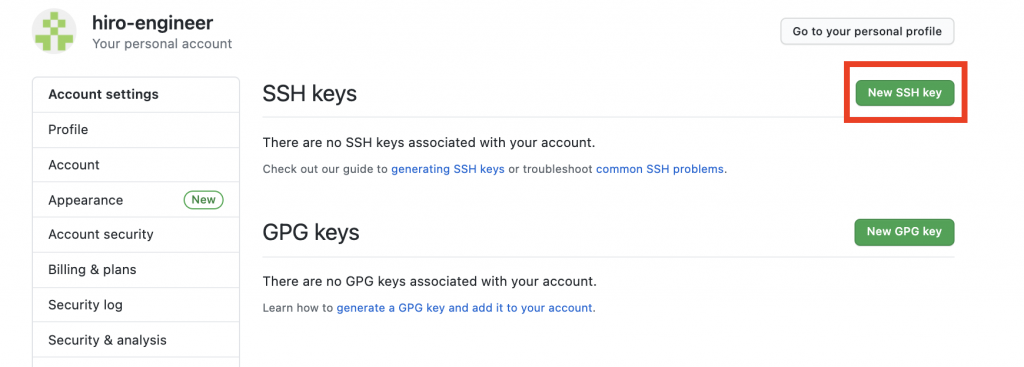Click the hiro-engineer green identicon avatar
1024x367 pixels.
[x=54, y=31]
